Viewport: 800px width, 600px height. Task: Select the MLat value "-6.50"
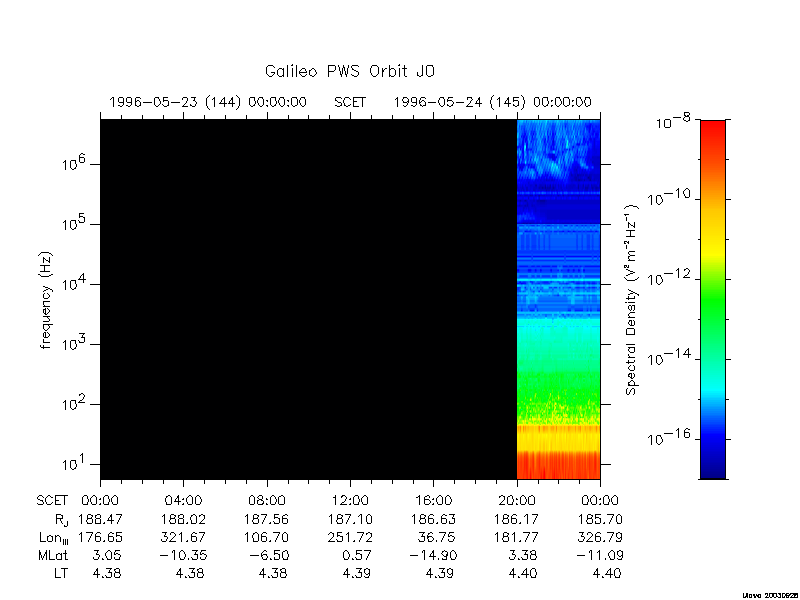point(267,555)
